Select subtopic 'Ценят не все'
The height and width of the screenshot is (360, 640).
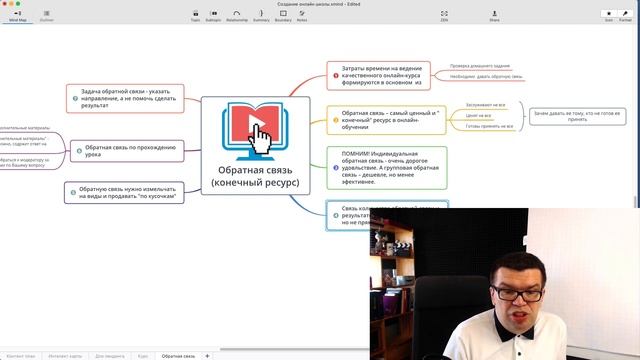click(x=478, y=116)
